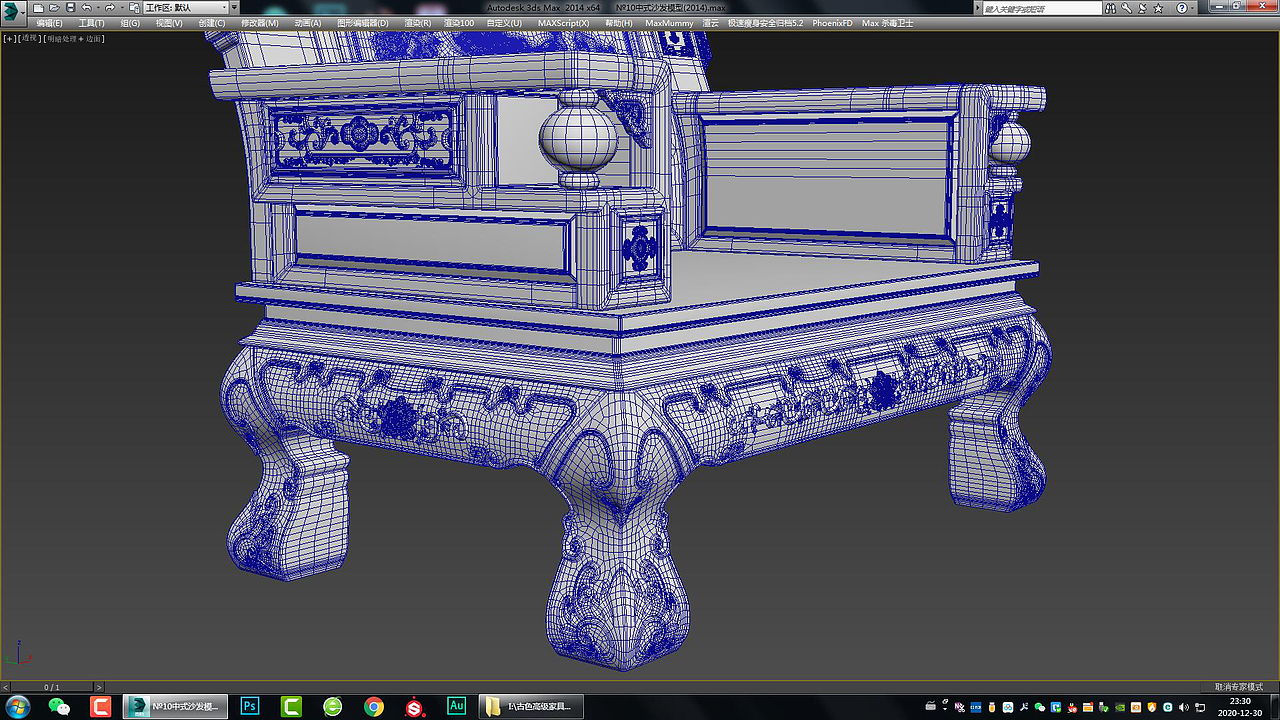Open WeChat from the taskbar
Viewport: 1280px width, 720px height.
(59, 707)
